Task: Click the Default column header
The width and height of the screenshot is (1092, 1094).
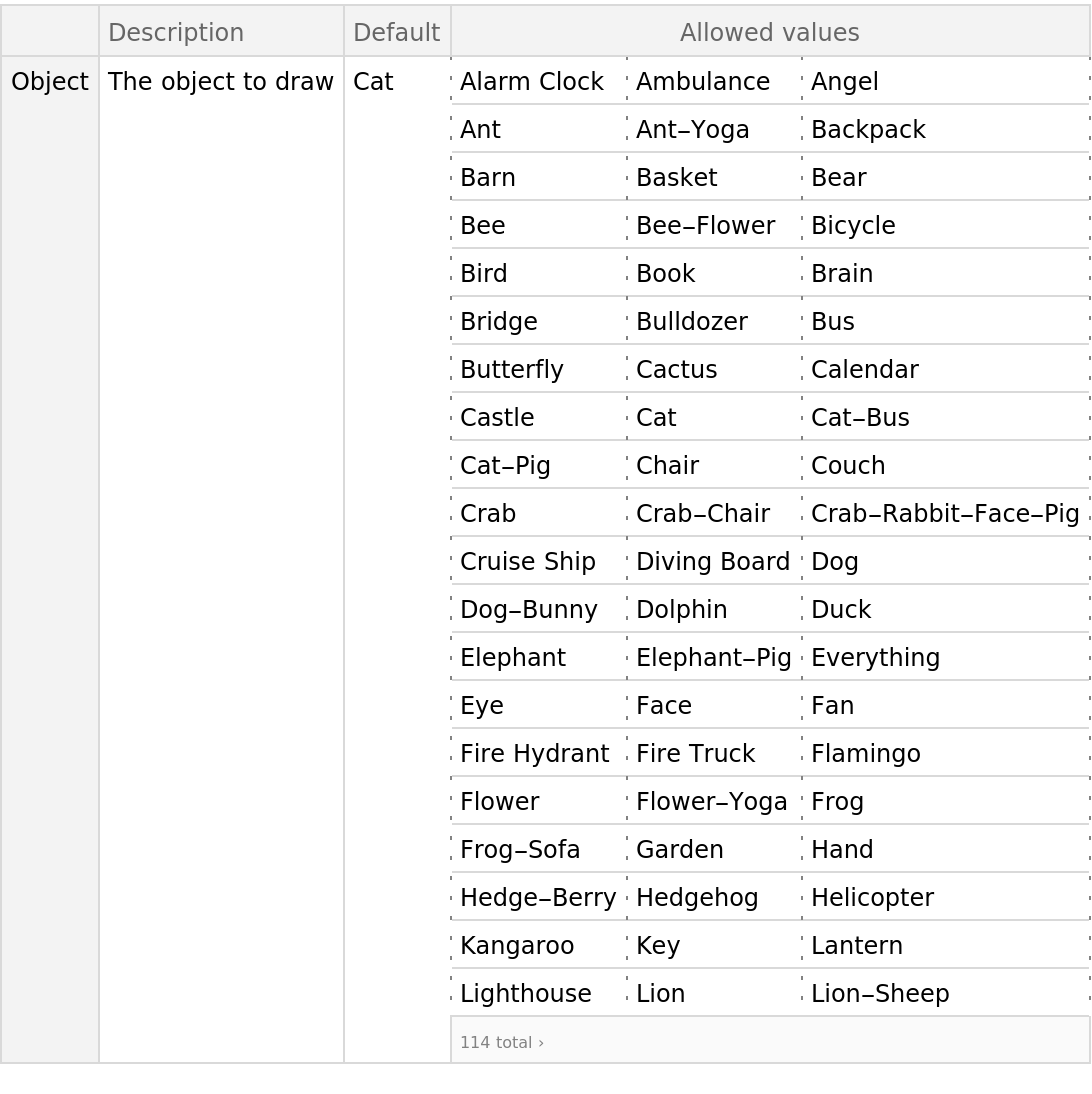Action: [396, 32]
